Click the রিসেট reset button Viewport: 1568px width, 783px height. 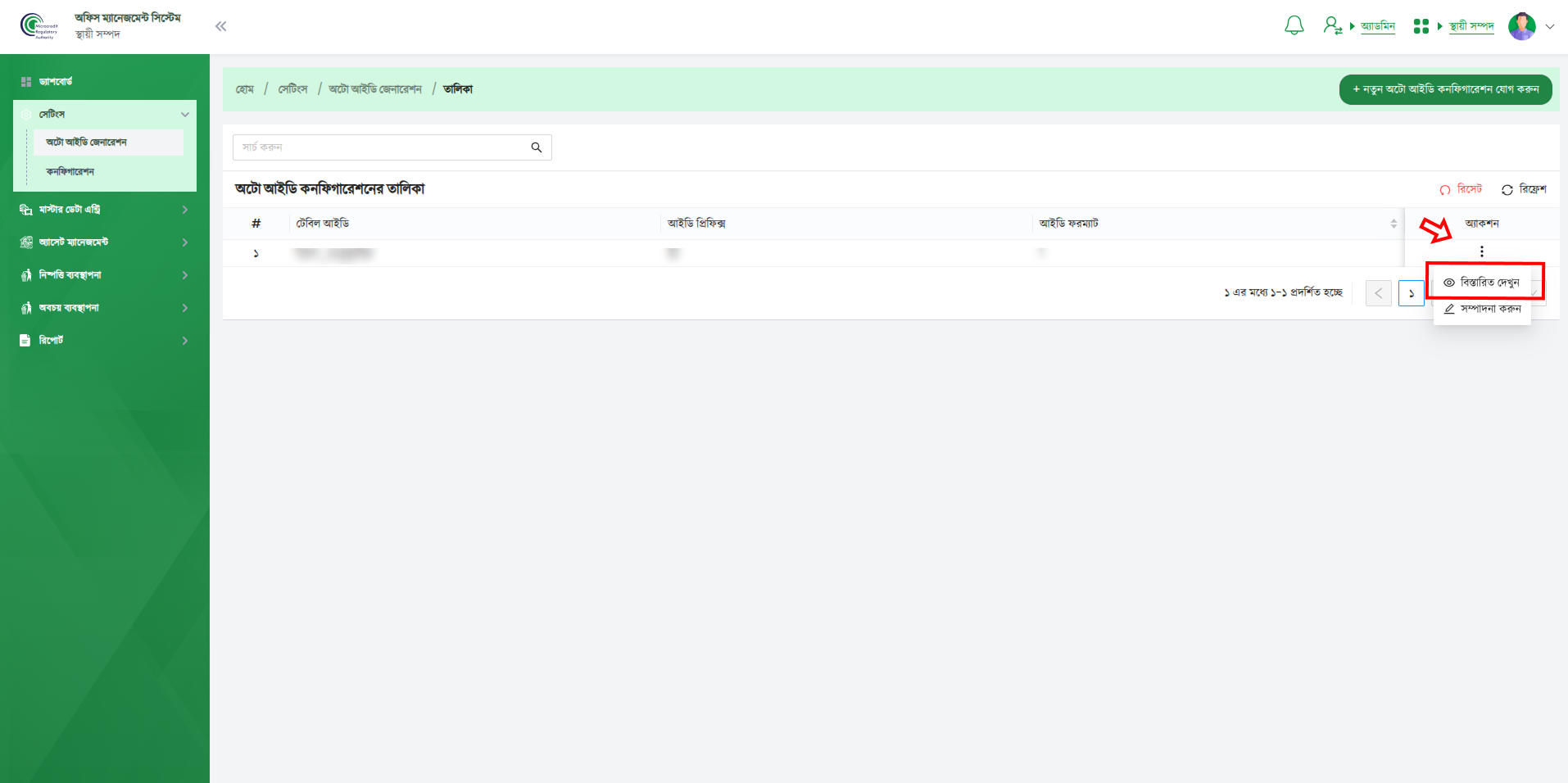(1461, 189)
